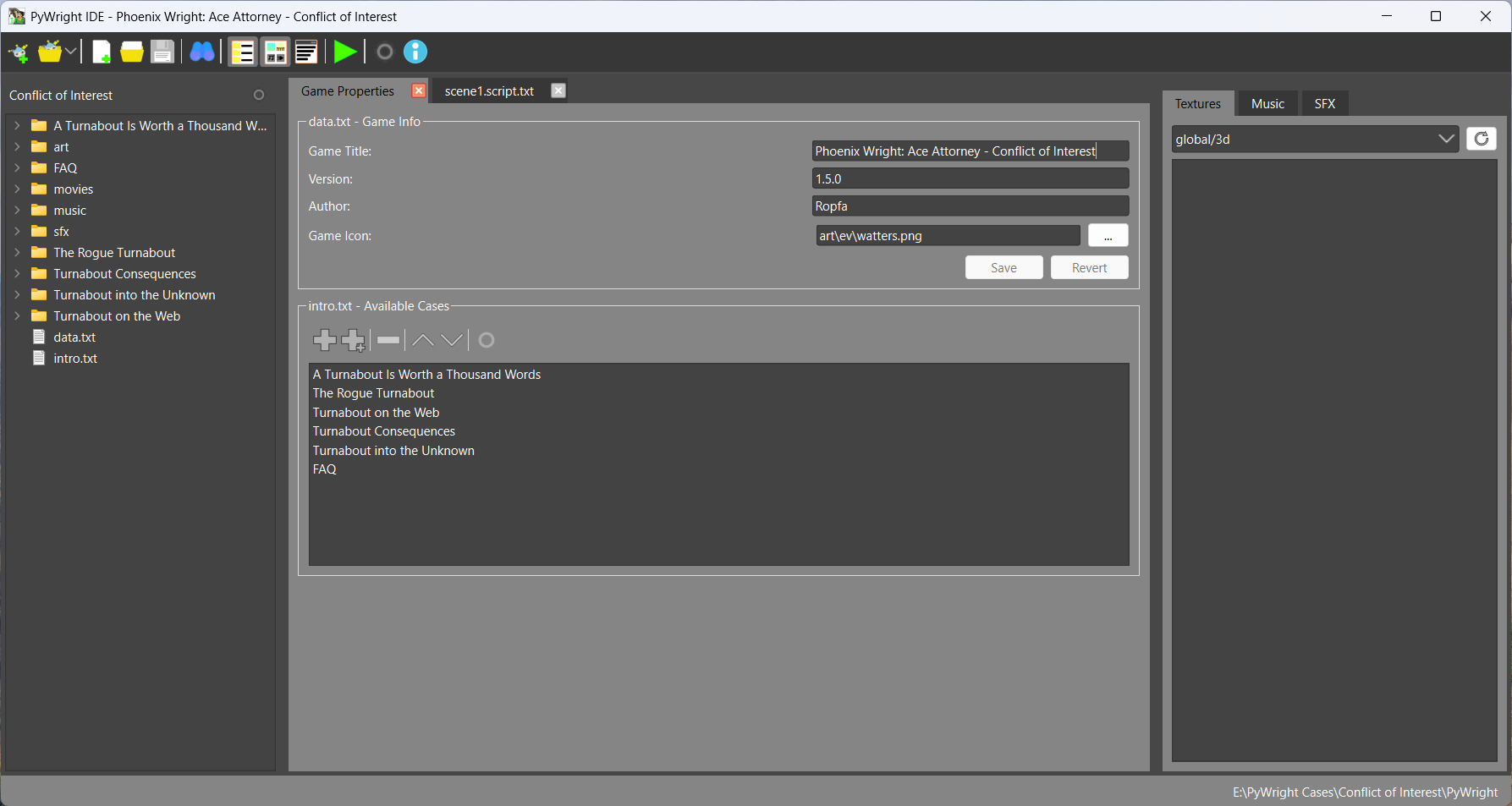Open find with the binoculars icon
Screen dimensions: 1512x806
[202, 52]
